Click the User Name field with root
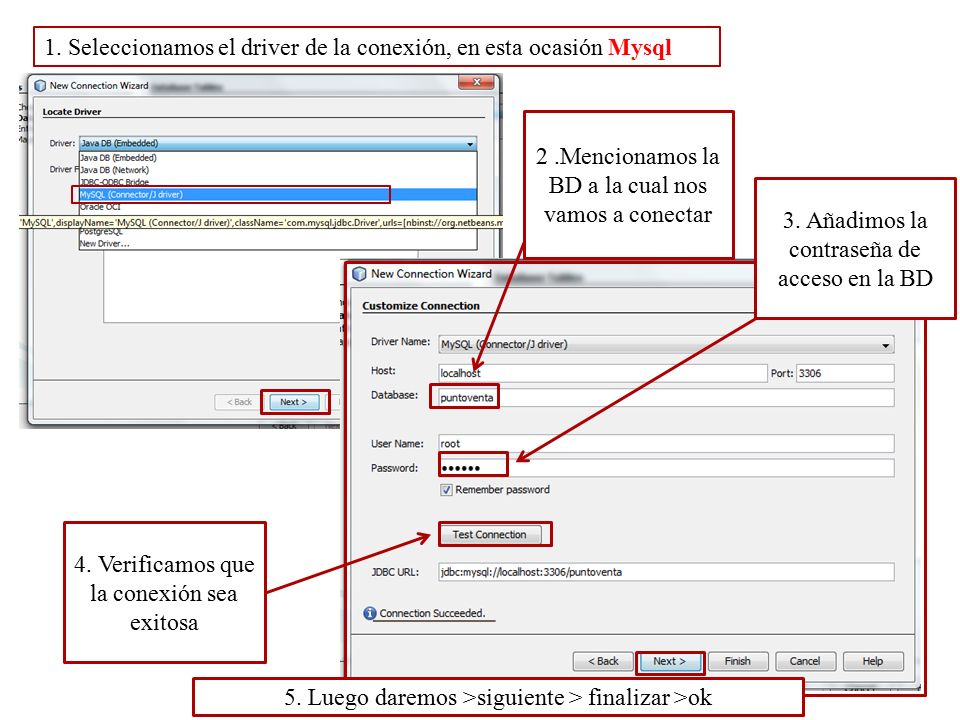The image size is (960, 720). (x=666, y=444)
